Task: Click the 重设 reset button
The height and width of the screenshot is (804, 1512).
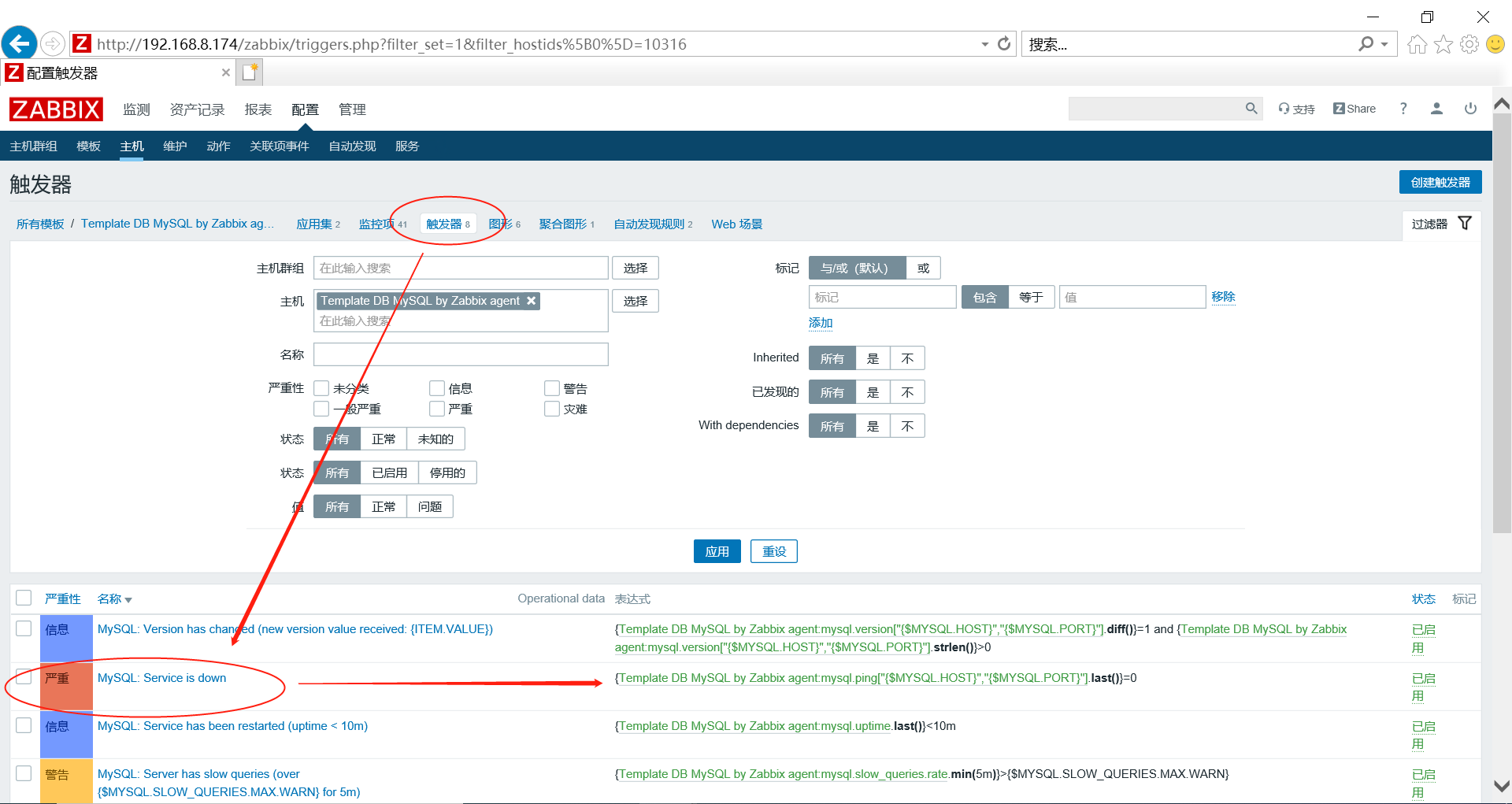Action: (773, 551)
